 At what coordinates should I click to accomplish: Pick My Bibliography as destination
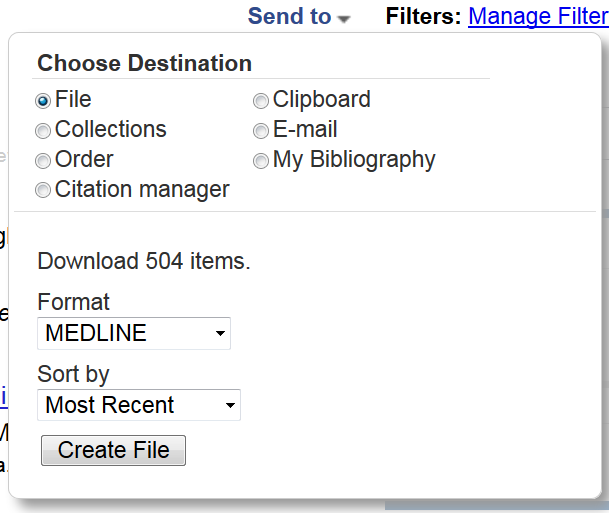point(261,160)
